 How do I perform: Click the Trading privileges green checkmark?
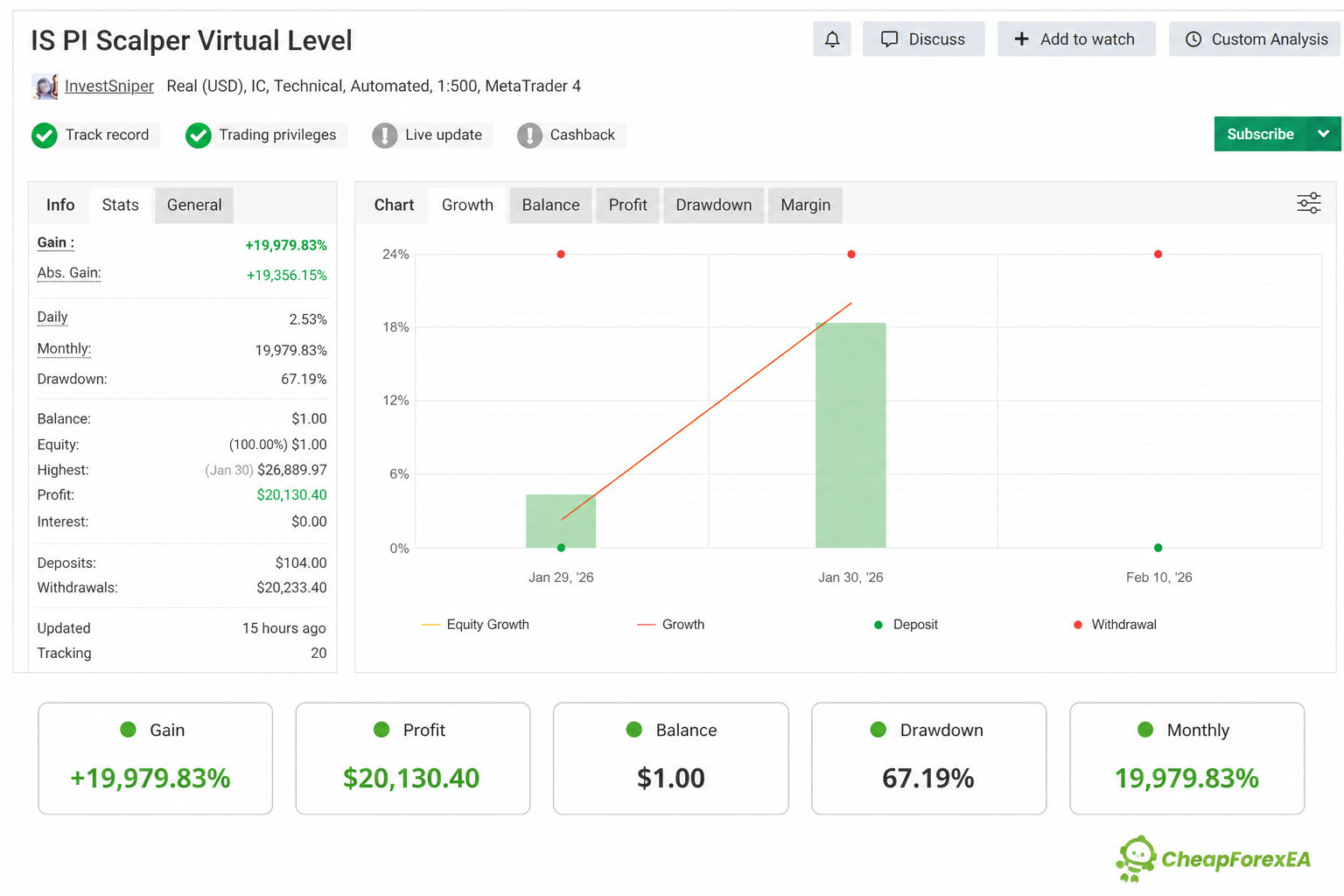(199, 135)
